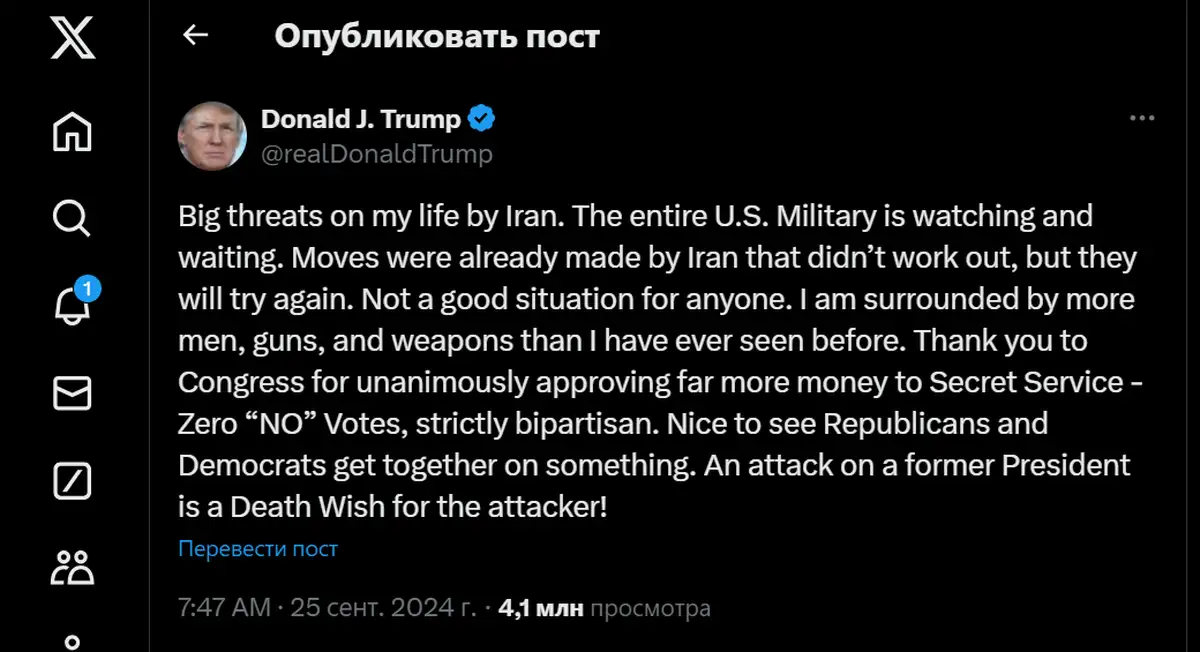Image resolution: width=1200 pixels, height=652 pixels.
Task: Open the post's three-dot more menu
Action: (x=1142, y=119)
